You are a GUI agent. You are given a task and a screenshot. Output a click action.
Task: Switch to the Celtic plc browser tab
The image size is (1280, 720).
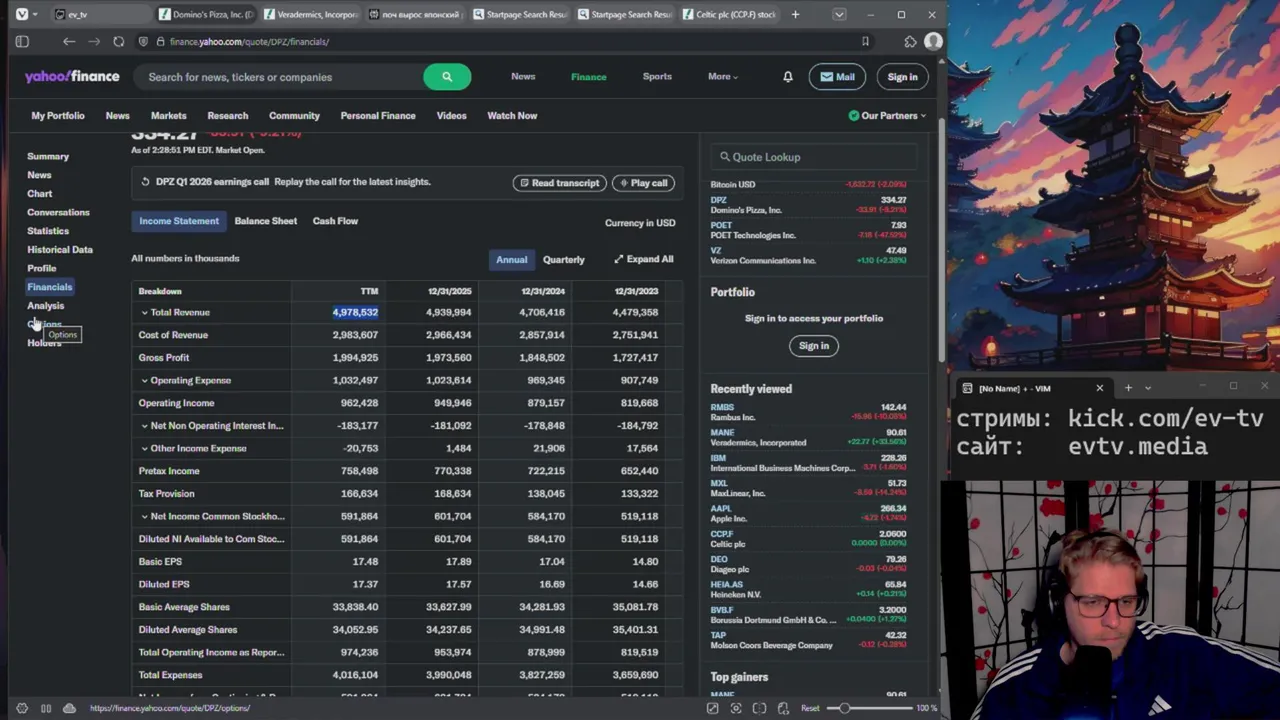coord(730,14)
